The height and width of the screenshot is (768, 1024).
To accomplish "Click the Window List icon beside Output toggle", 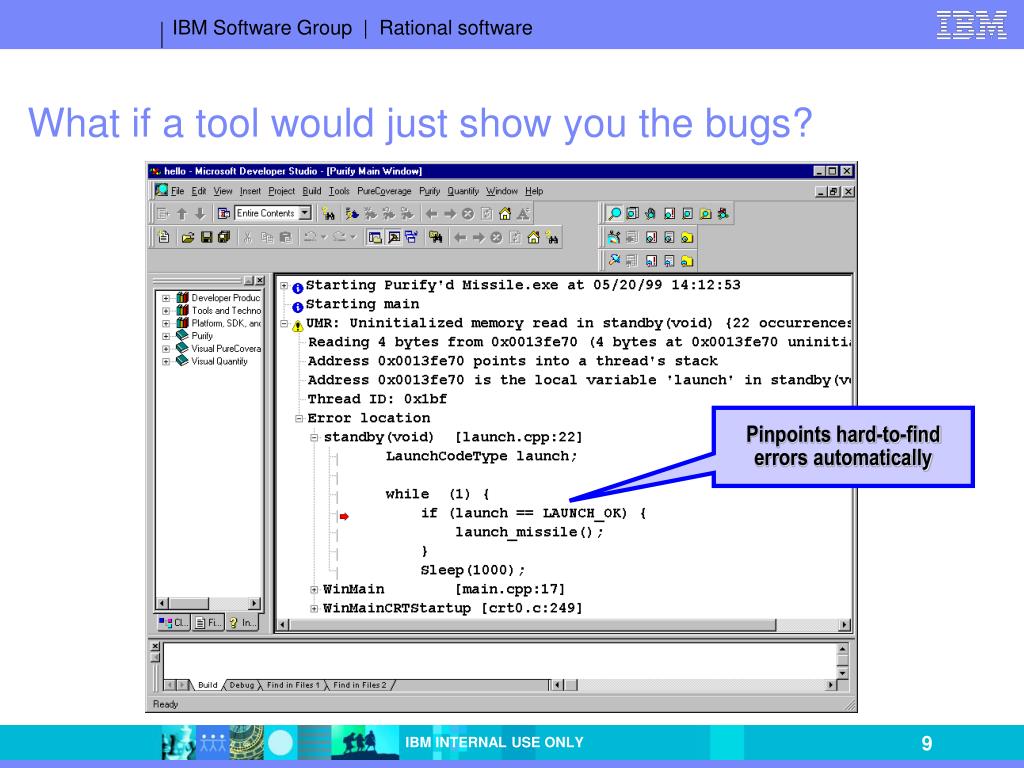I will [x=411, y=237].
